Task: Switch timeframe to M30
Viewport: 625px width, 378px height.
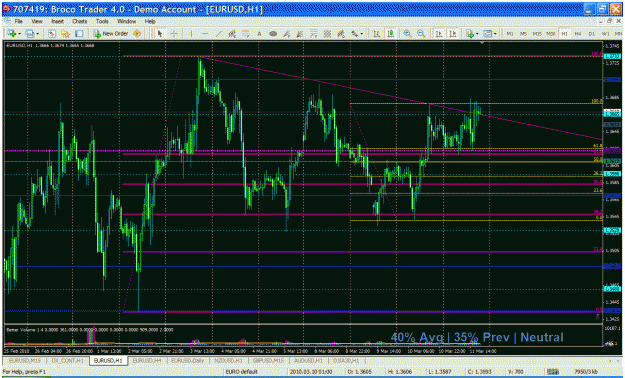Action: point(551,34)
